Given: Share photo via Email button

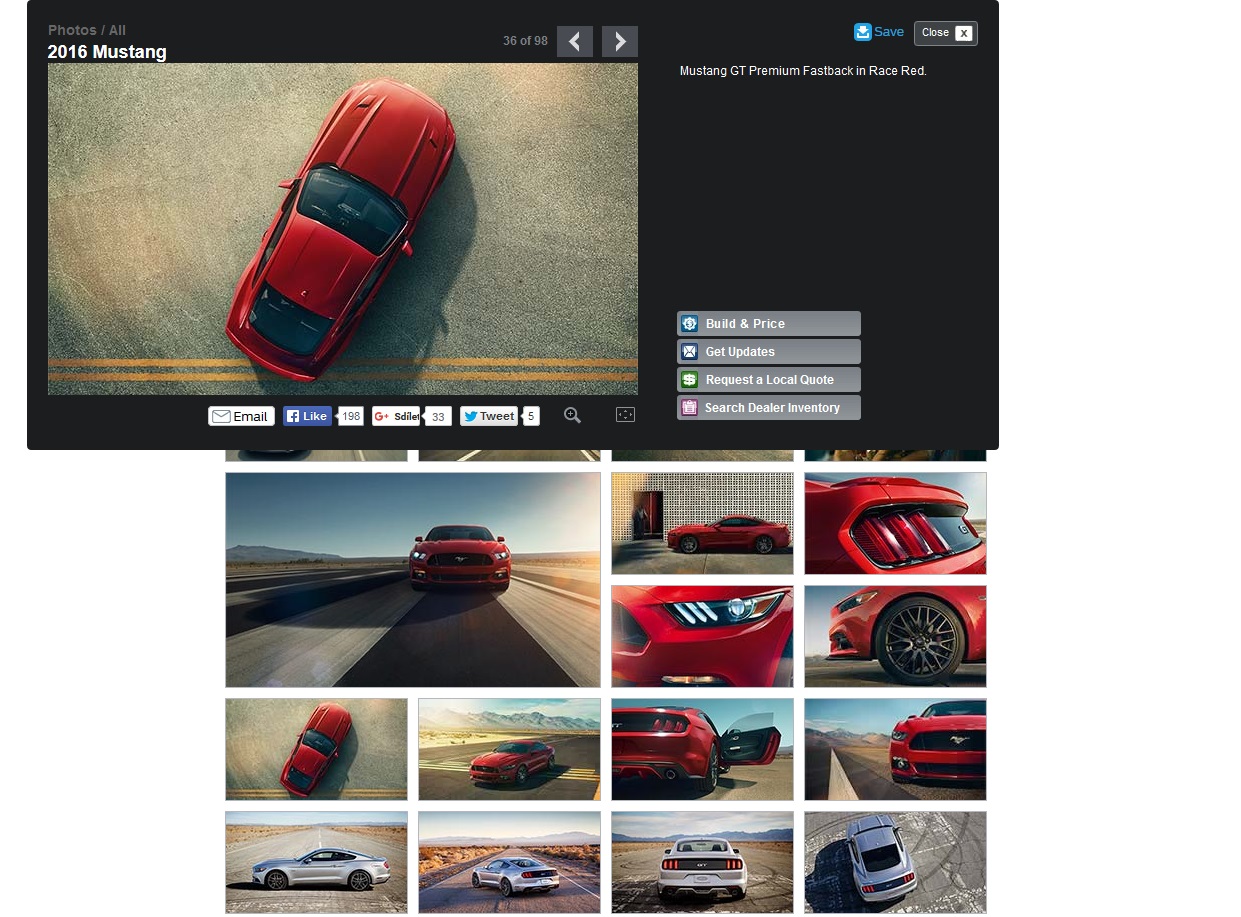Looking at the screenshot, I should pos(241,416).
